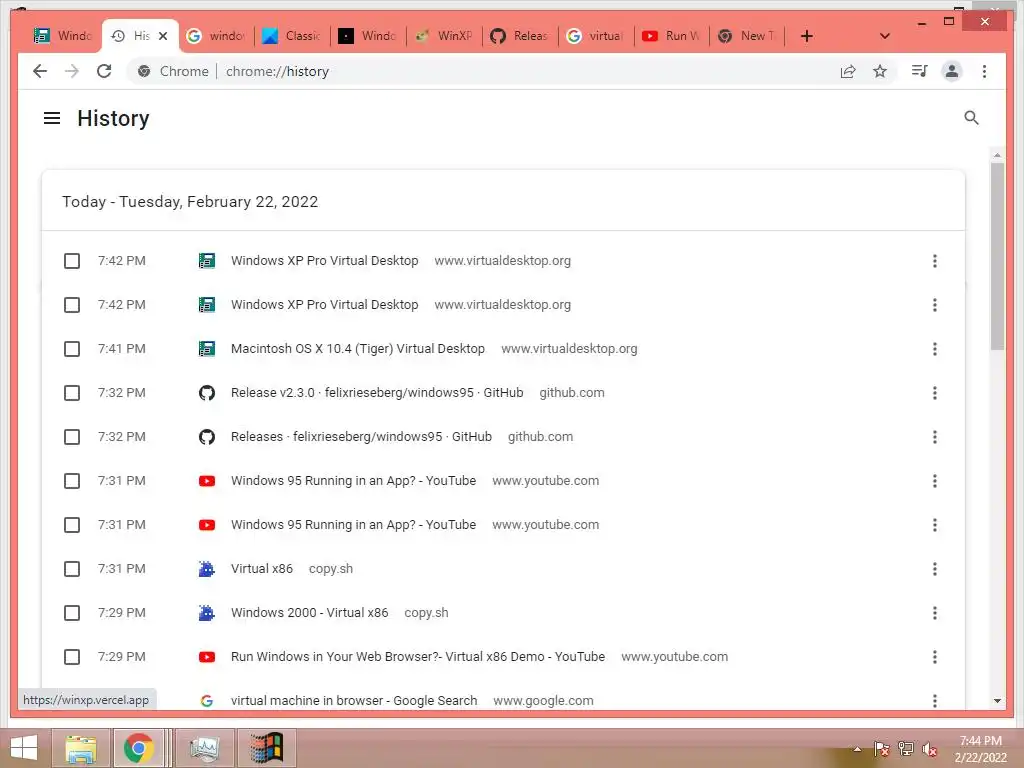This screenshot has width=1024, height=768.
Task: Switch to the New Tab tab
Action: tap(747, 36)
